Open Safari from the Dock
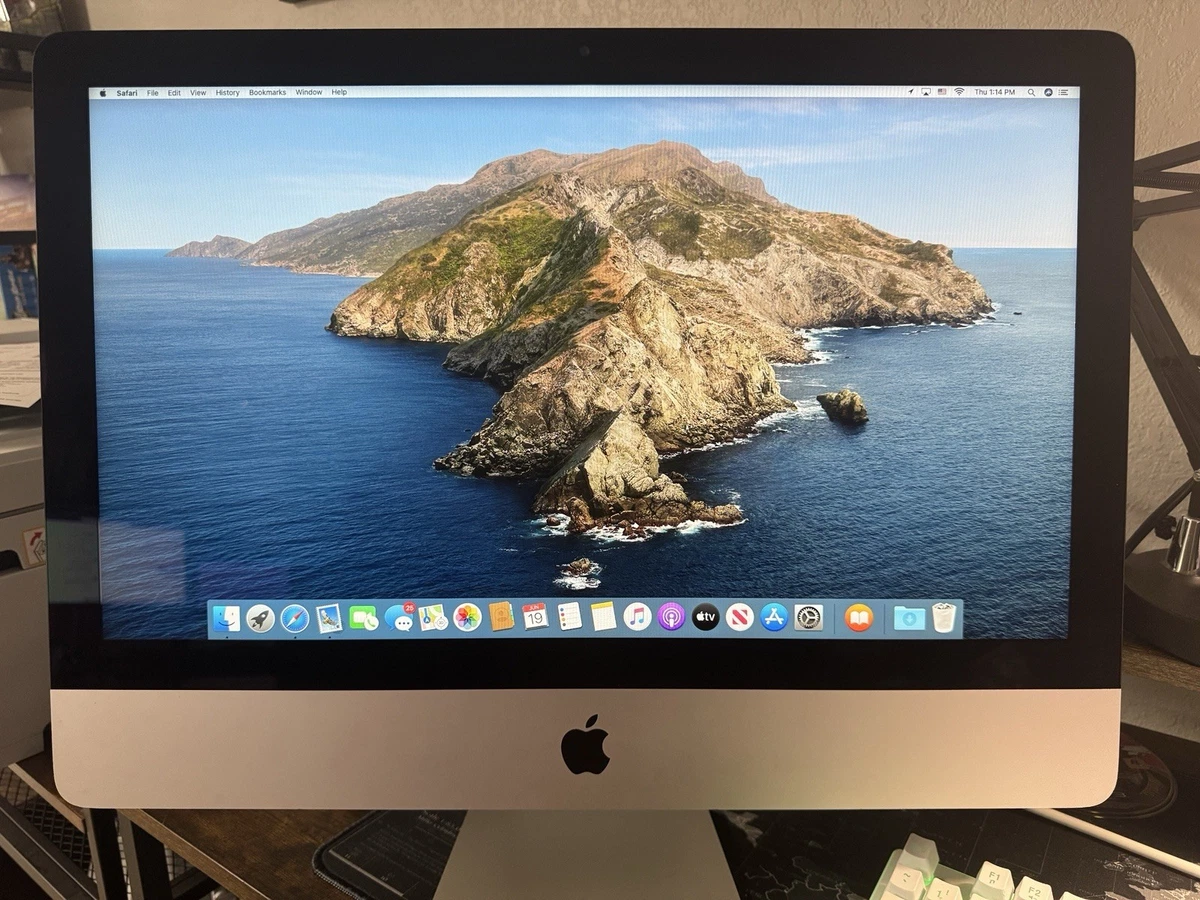 point(296,620)
